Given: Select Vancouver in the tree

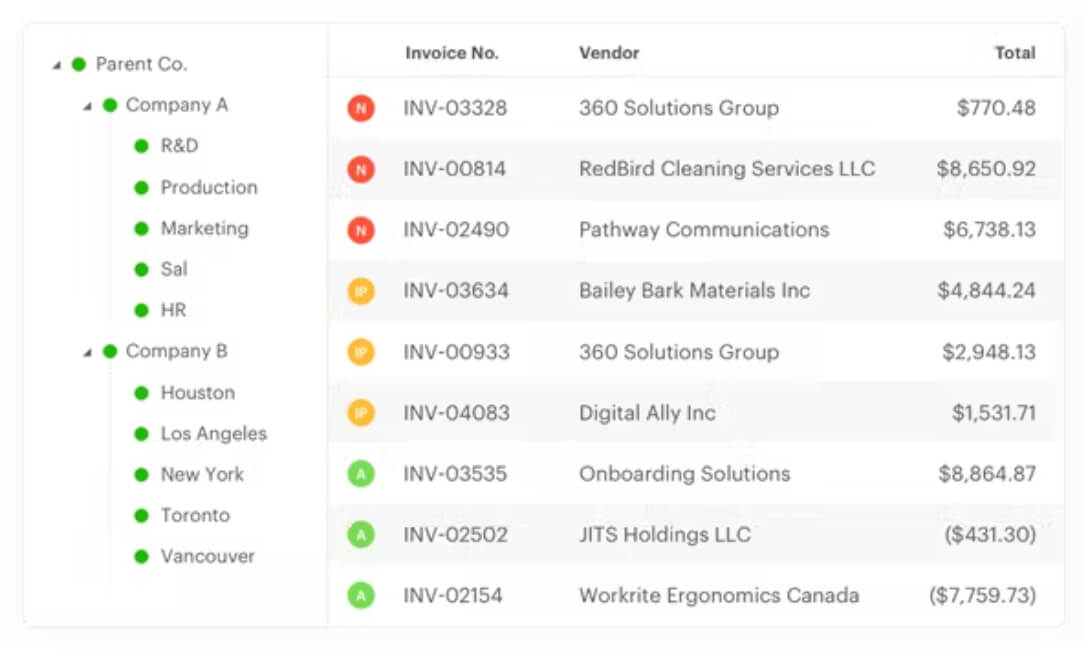Looking at the screenshot, I should [207, 556].
